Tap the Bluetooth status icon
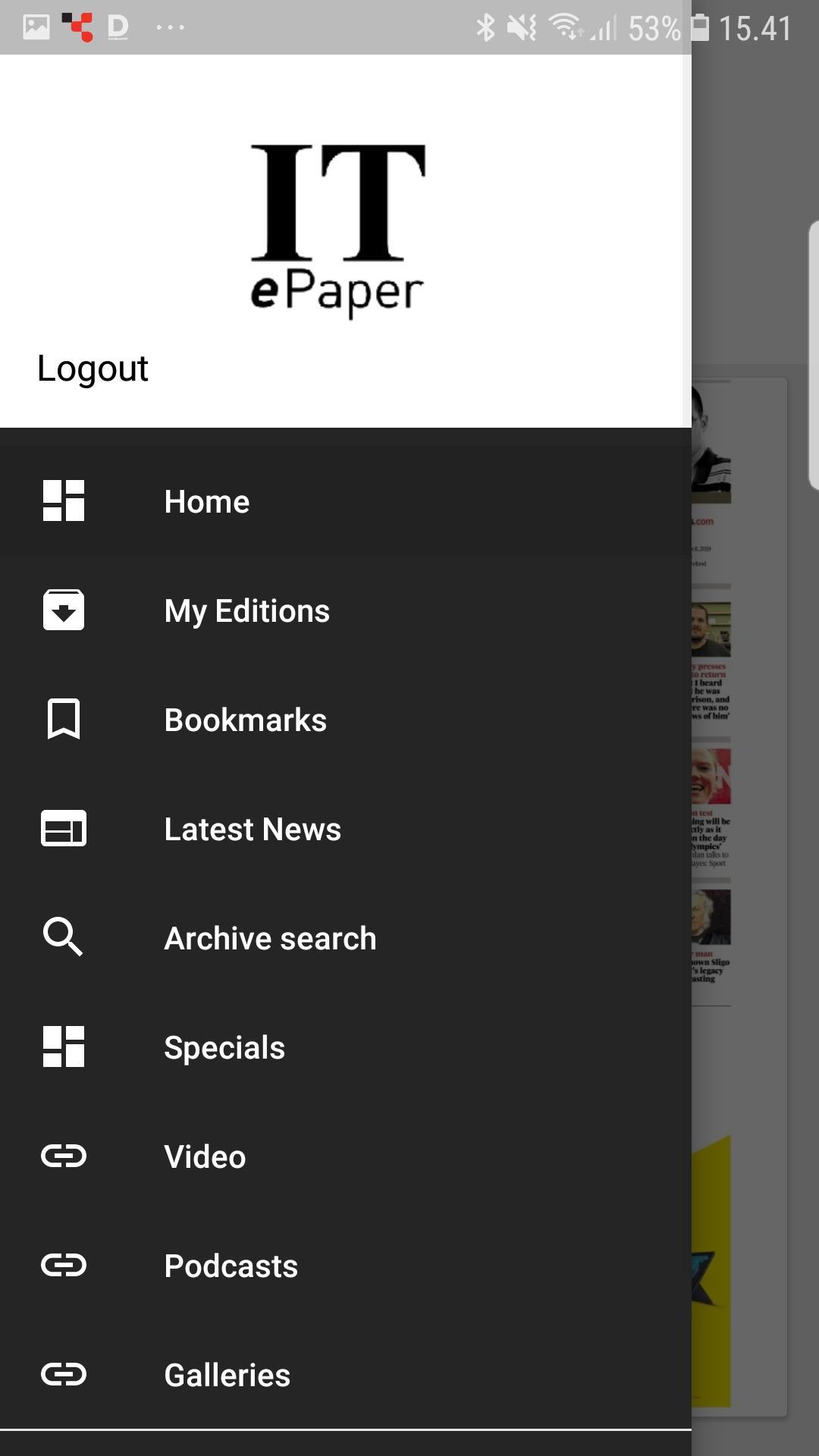Viewport: 819px width, 1456px height. [485, 28]
